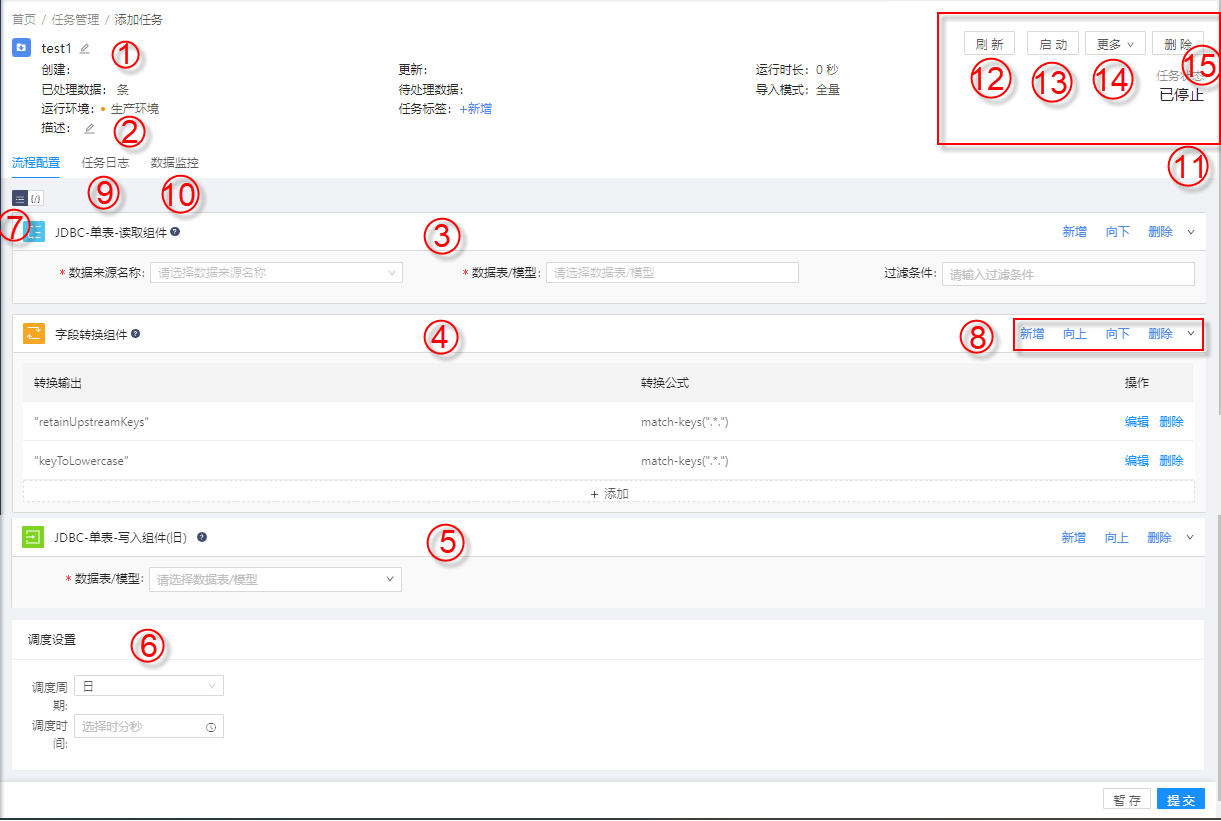Click the orange 字段转换组件 icon
Screen dimensions: 1221x821
pyautogui.click(x=34, y=334)
